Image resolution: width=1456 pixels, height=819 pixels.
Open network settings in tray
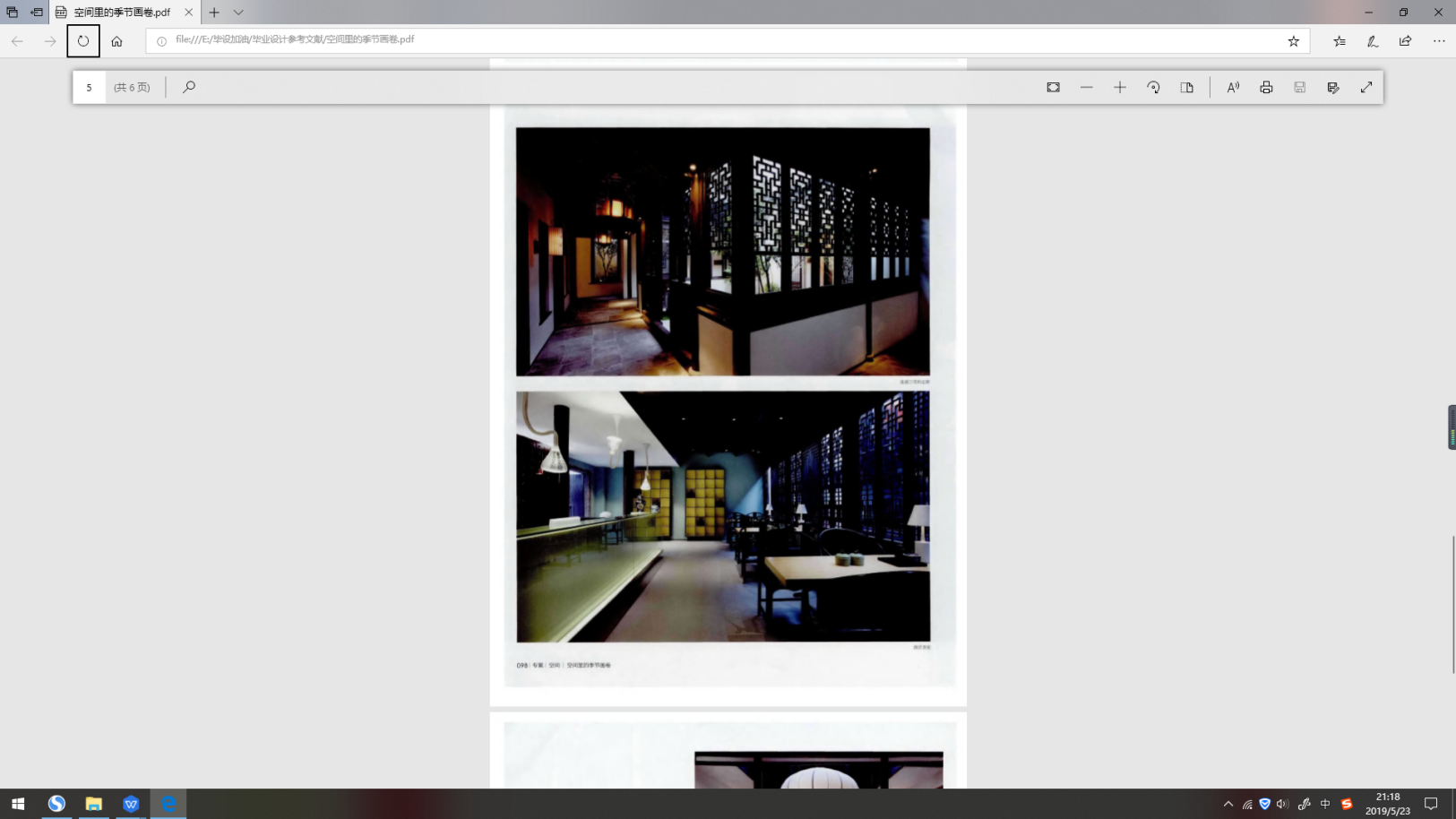1246,804
